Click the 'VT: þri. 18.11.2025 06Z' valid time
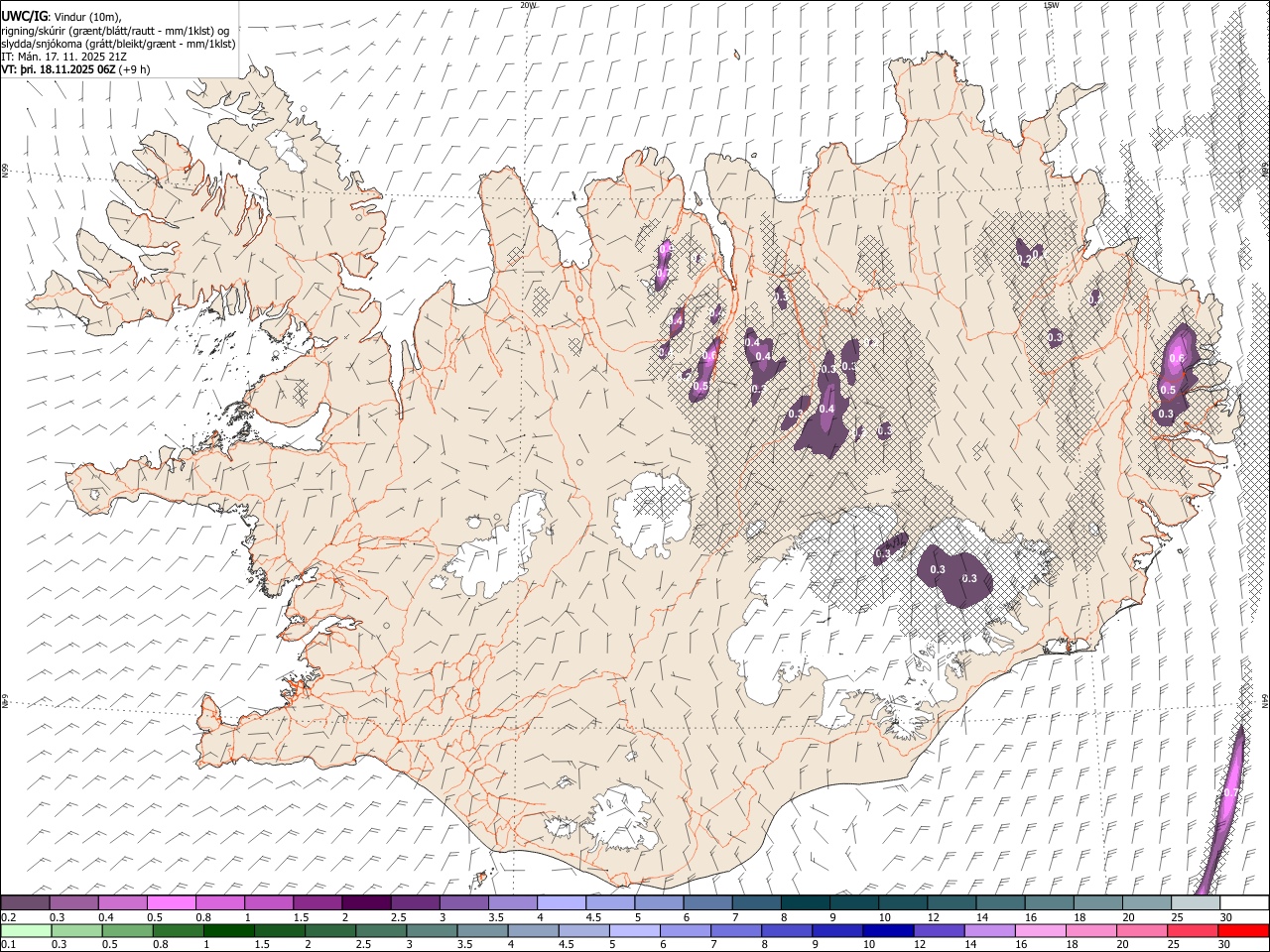1270x952 pixels. pyautogui.click(x=60, y=69)
